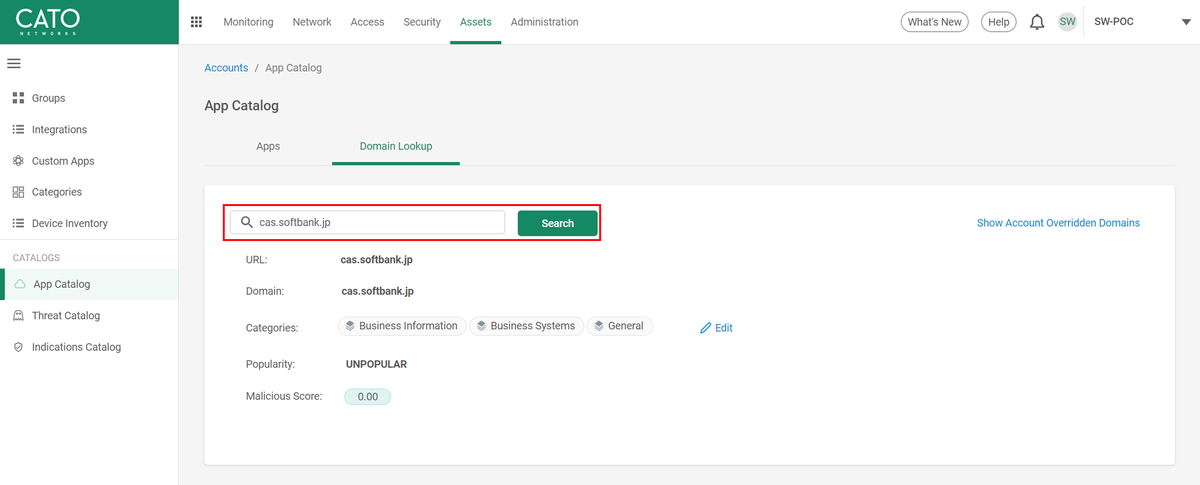The height and width of the screenshot is (485, 1200).
Task: Click the URL value cas.softbank.jp
Action: (x=377, y=259)
